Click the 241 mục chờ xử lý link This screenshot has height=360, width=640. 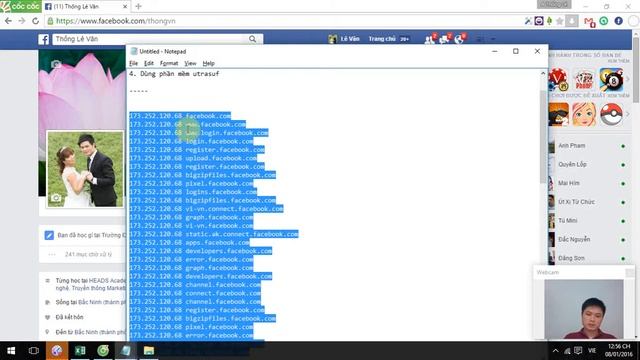pyautogui.click(x=88, y=254)
